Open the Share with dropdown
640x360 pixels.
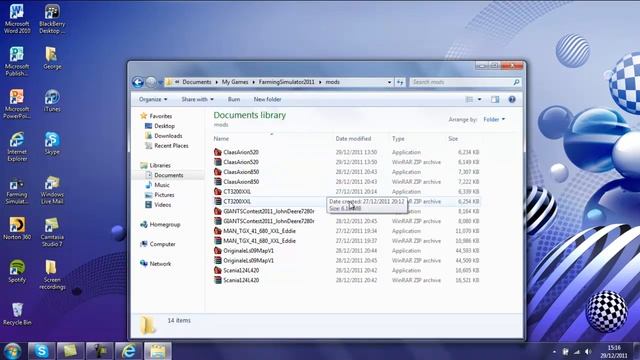tap(197, 99)
